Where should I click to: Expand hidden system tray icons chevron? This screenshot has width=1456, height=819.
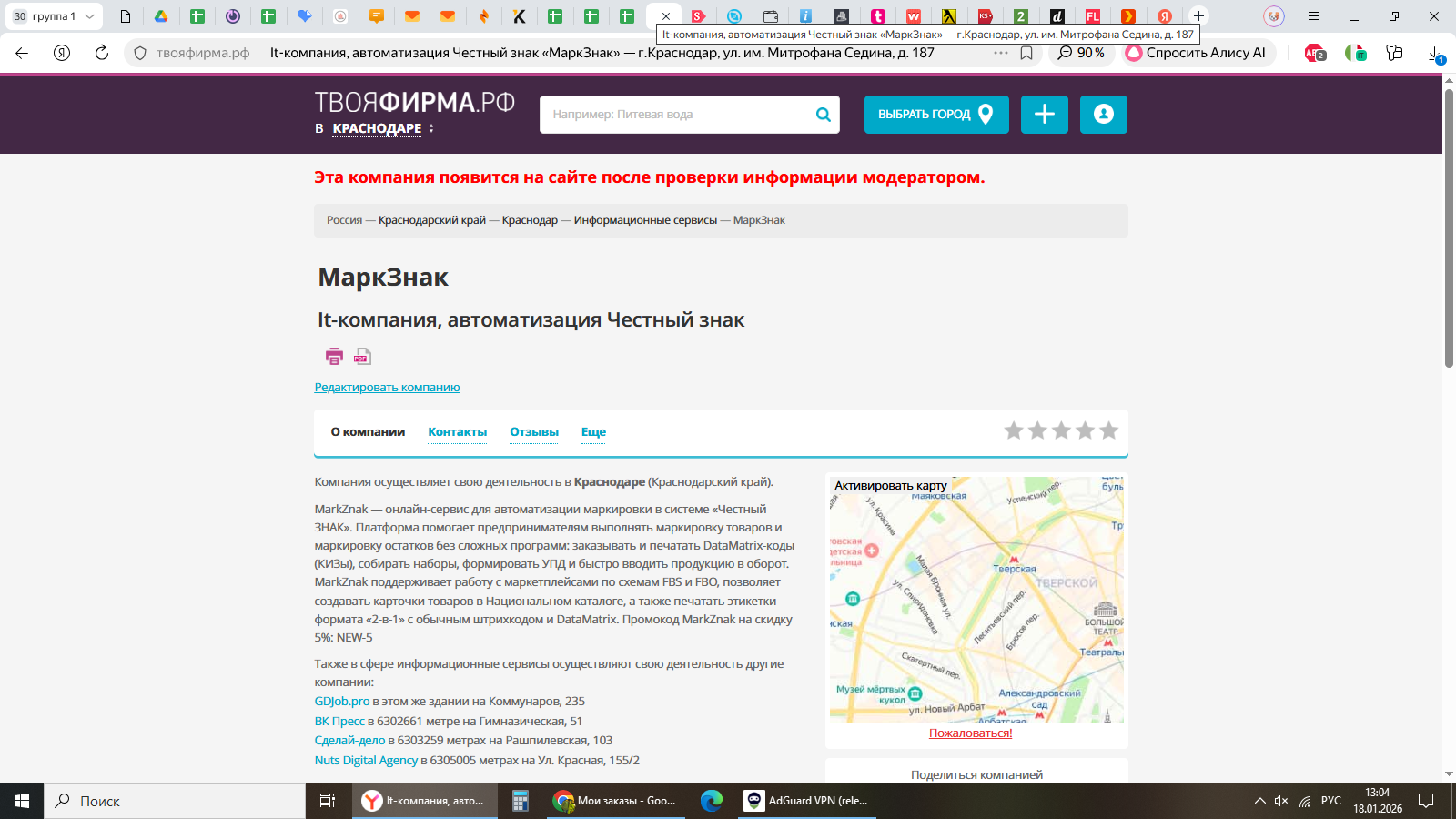click(1259, 801)
